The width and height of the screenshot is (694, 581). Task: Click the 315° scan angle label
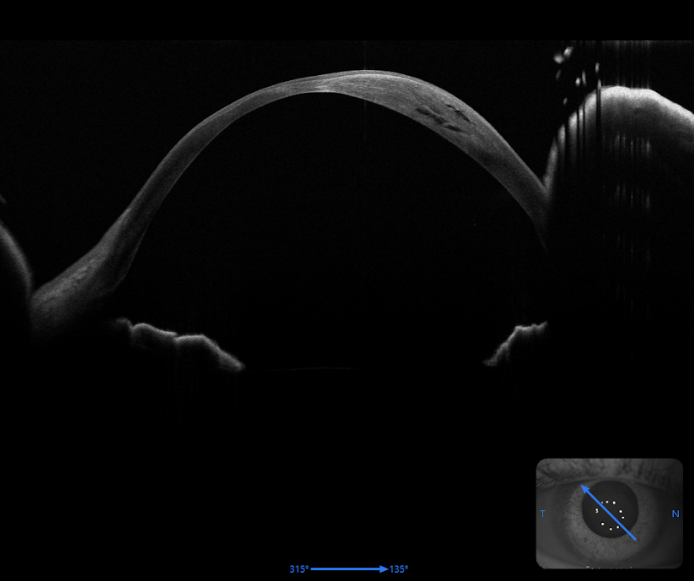299,569
